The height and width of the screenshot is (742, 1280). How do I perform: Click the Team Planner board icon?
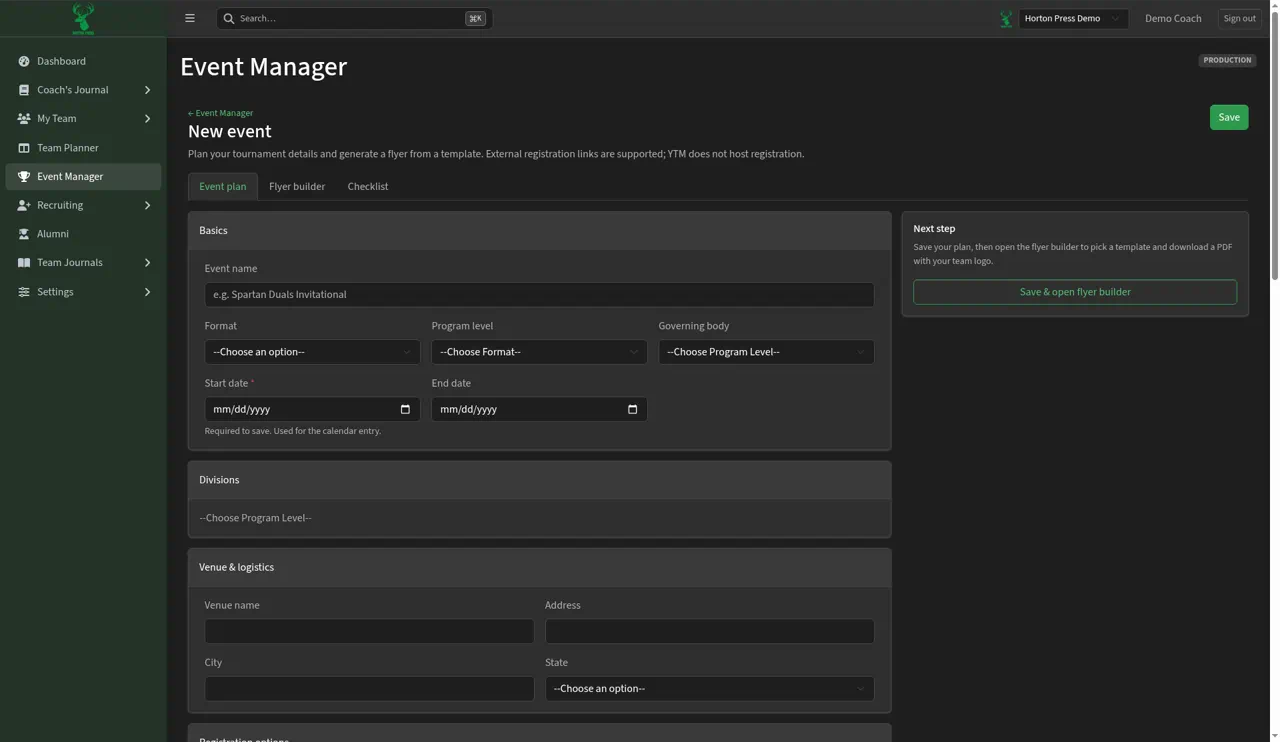tap(24, 148)
